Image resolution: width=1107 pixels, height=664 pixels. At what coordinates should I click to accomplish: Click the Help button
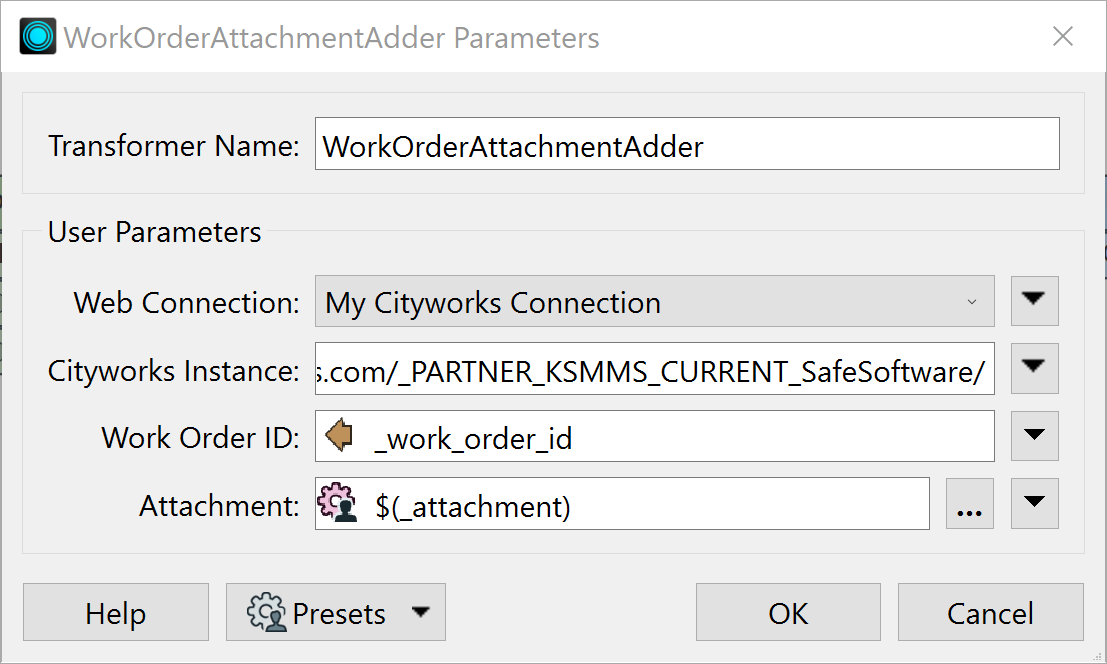[115, 612]
